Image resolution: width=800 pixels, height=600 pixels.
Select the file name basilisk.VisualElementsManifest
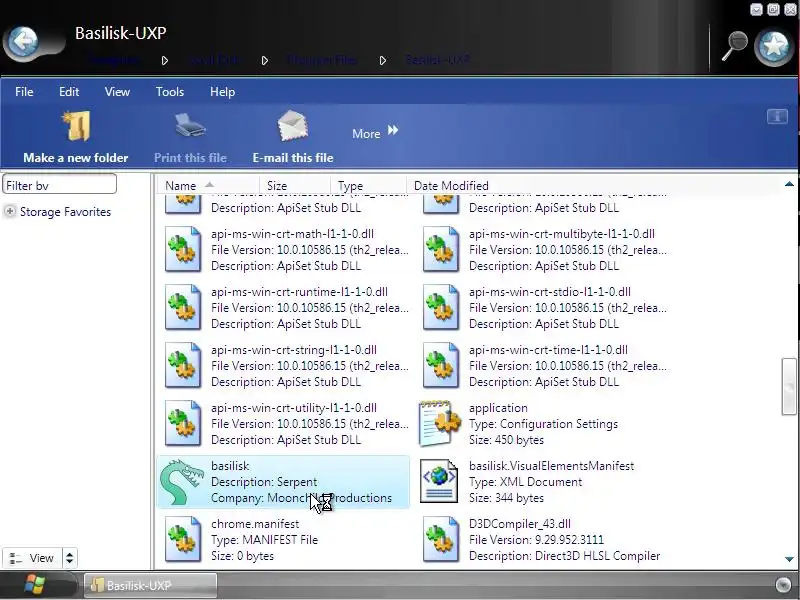(551, 466)
